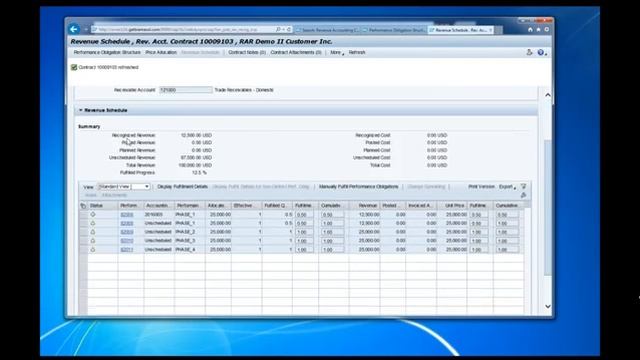
Task: Open the Export dropdown
Action: (507, 187)
